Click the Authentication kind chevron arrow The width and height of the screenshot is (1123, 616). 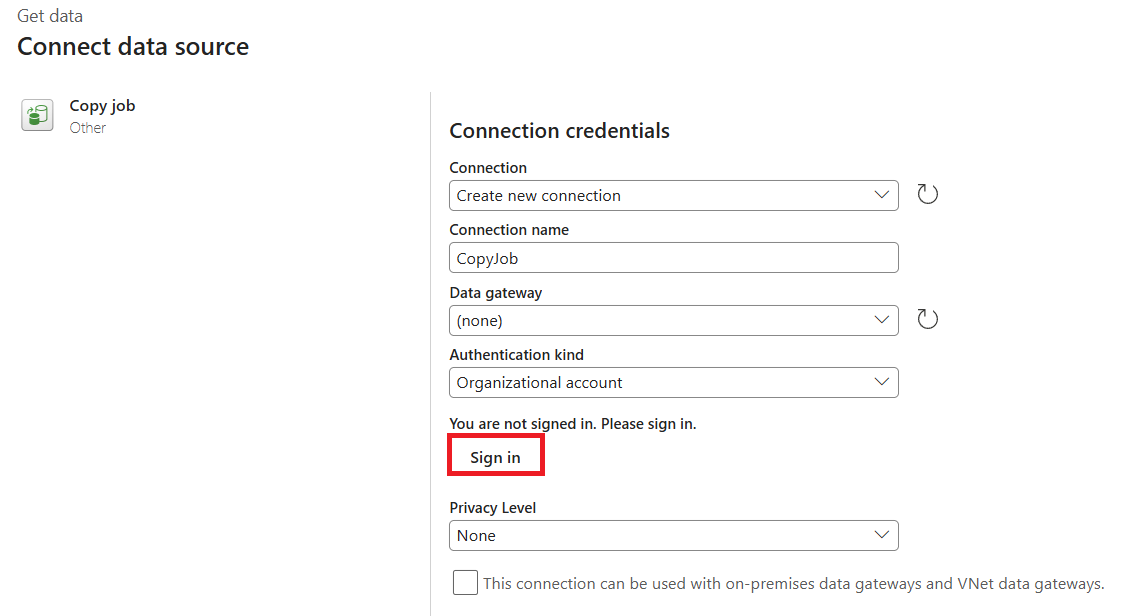click(x=881, y=382)
